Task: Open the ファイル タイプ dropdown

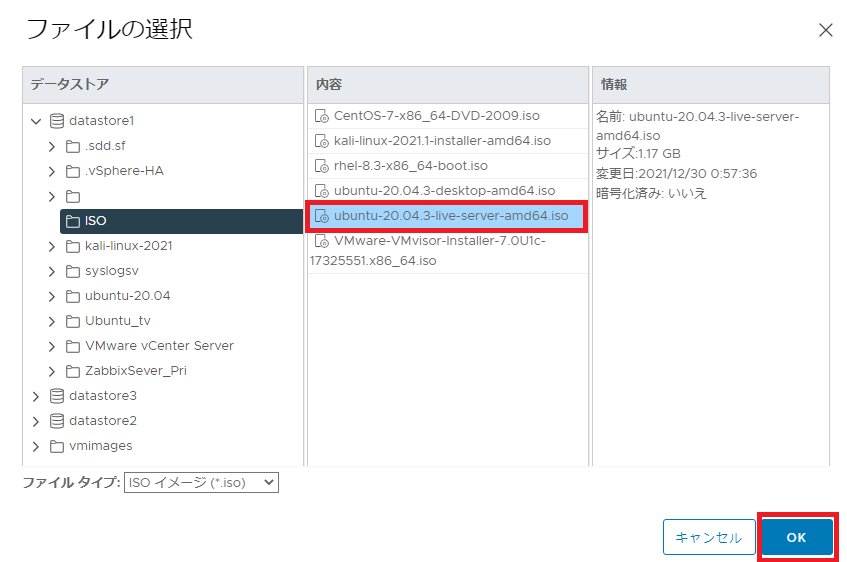Action: click(x=201, y=483)
